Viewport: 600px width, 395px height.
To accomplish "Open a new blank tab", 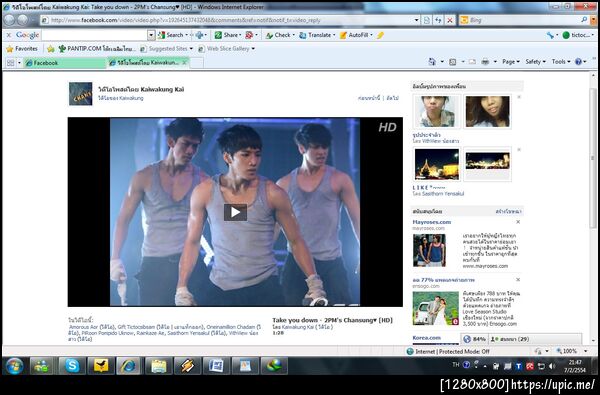I will click(x=196, y=63).
